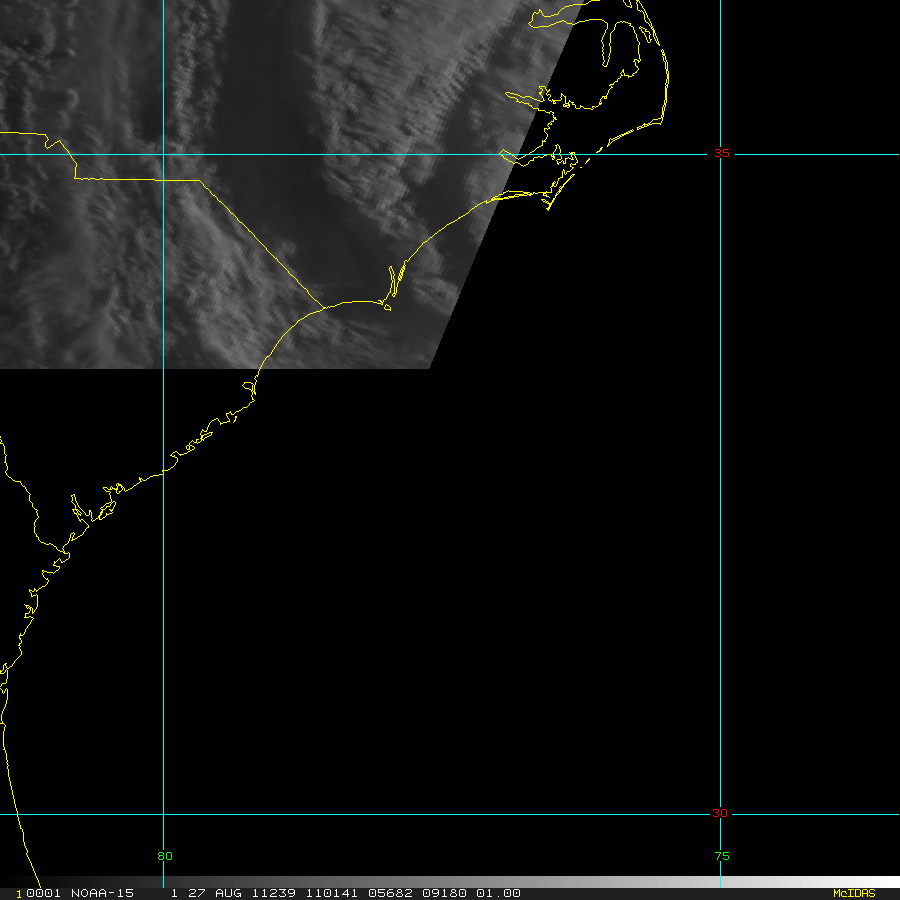Click the yellow McIDAS label

point(853,893)
